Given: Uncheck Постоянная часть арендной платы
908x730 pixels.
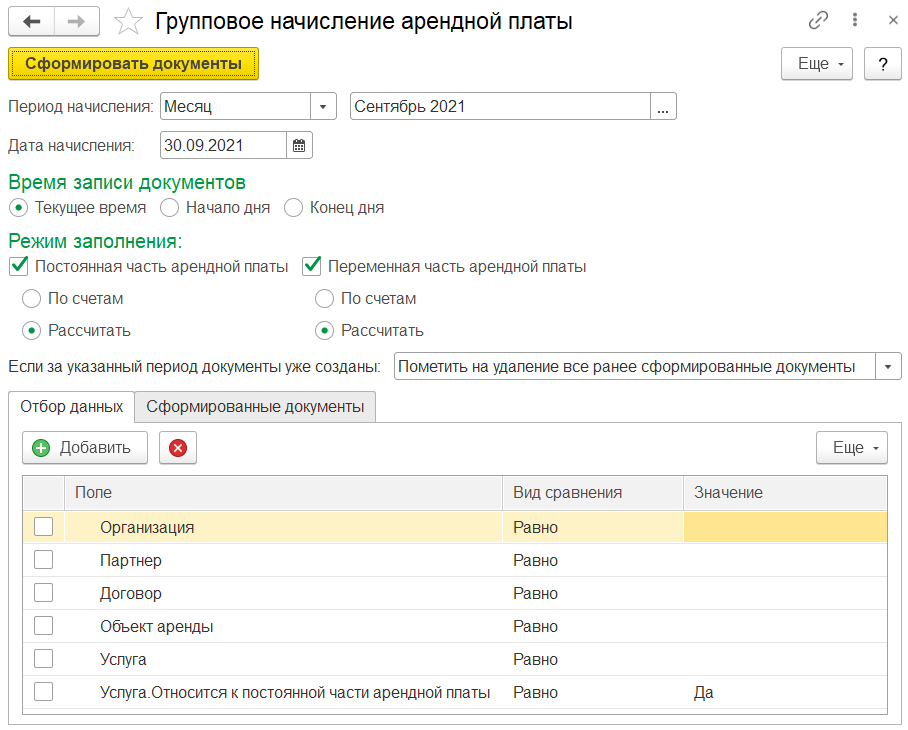Looking at the screenshot, I should (18, 267).
